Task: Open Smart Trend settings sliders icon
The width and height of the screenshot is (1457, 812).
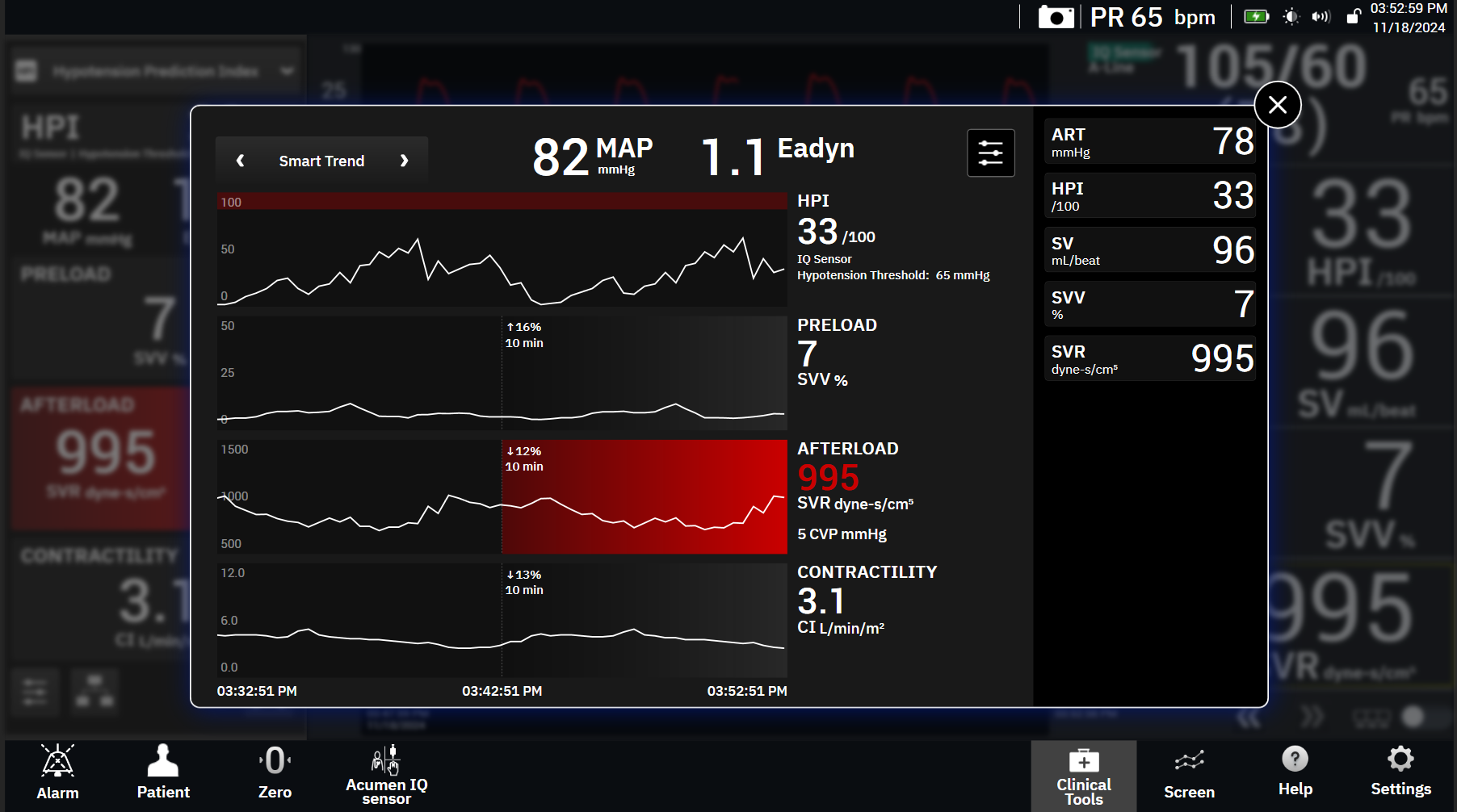Action: [990, 153]
